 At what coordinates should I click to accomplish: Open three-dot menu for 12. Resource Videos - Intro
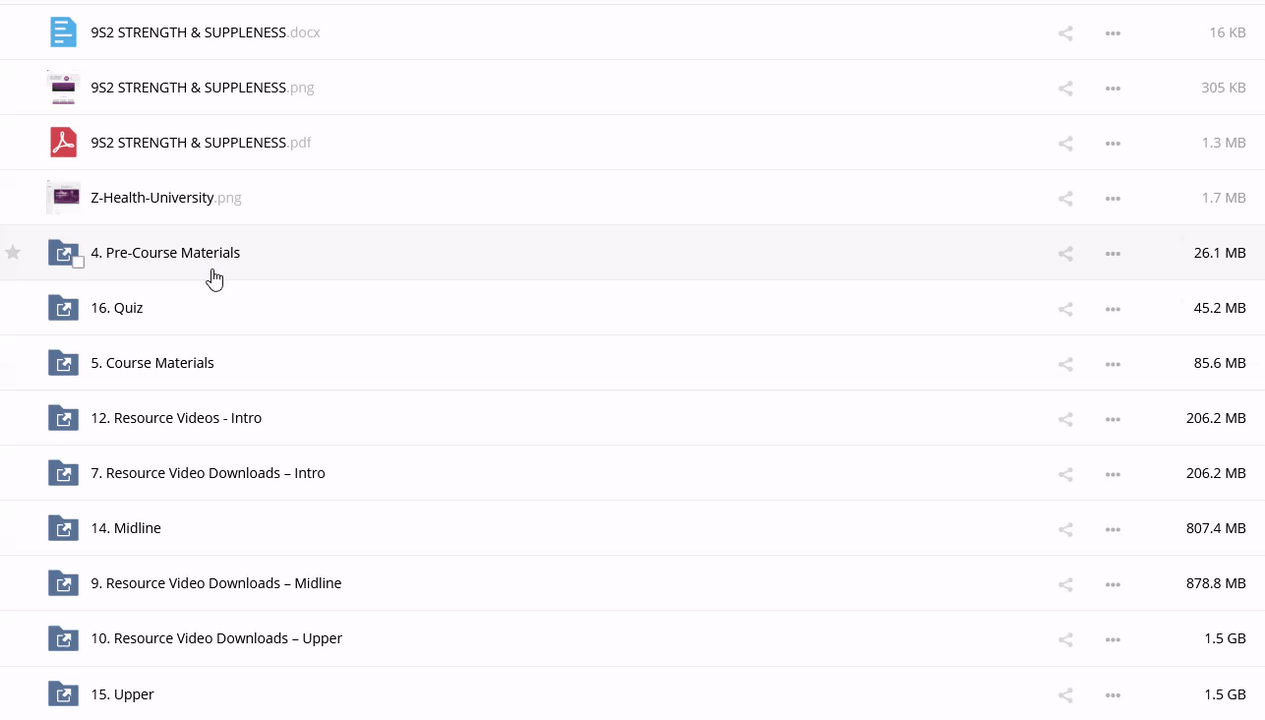pos(1112,418)
